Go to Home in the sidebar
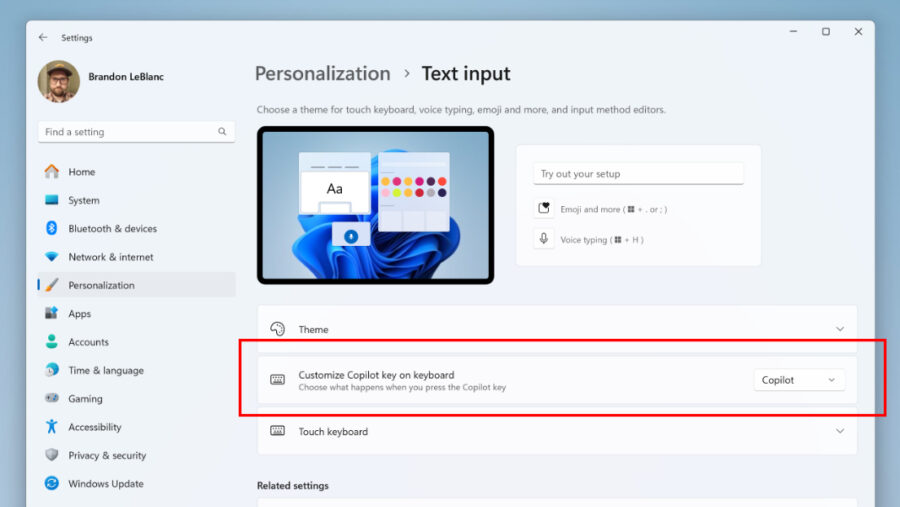This screenshot has width=900, height=507. pos(137,172)
